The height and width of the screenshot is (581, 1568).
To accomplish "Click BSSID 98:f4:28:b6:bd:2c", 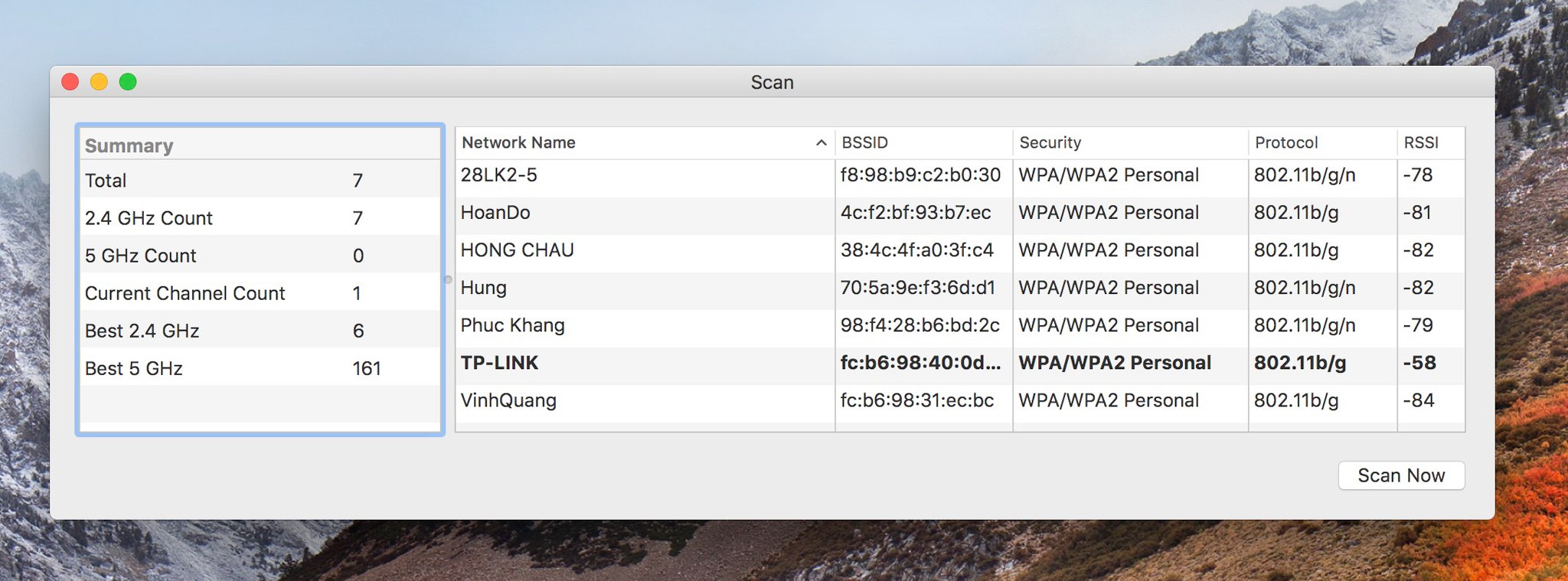I will pos(920,325).
